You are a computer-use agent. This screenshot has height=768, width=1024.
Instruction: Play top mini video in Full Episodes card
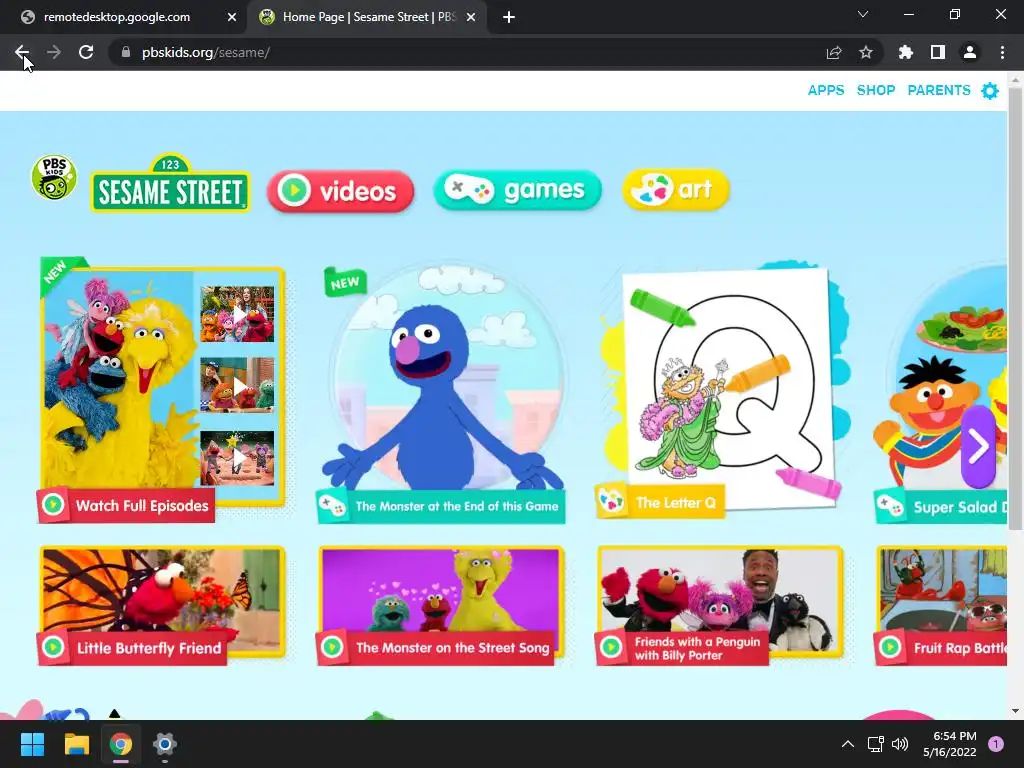pyautogui.click(x=237, y=314)
